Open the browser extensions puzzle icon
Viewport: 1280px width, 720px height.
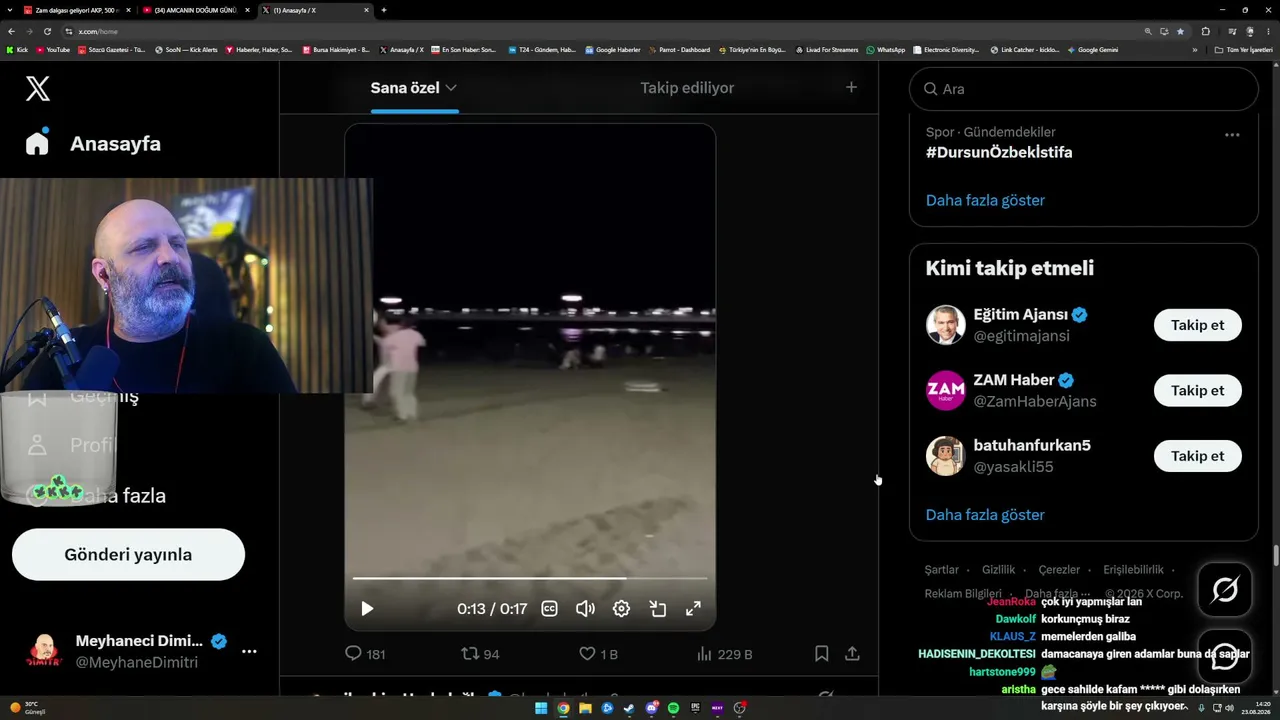tap(1205, 31)
